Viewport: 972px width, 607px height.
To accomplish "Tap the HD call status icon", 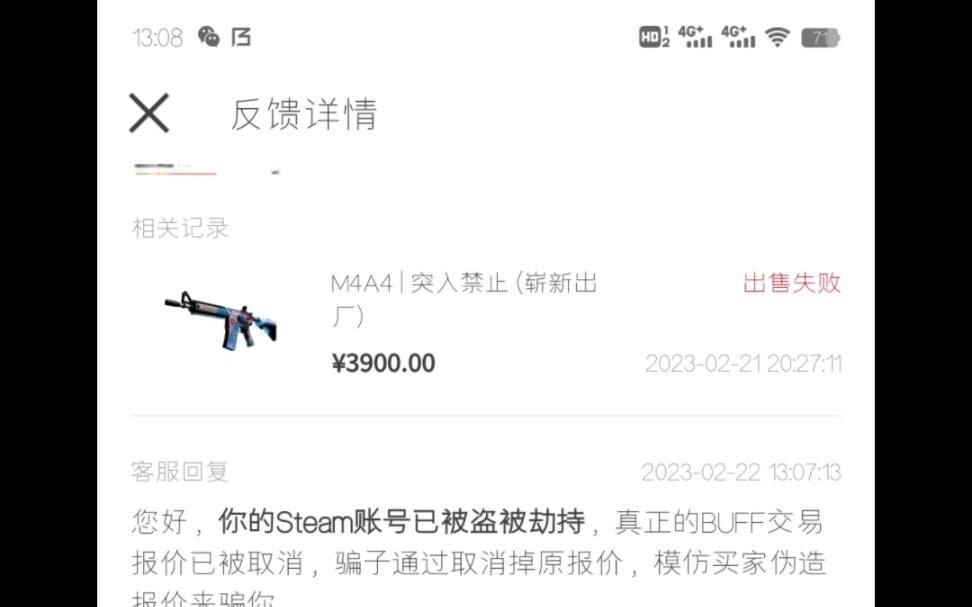I will click(654, 37).
